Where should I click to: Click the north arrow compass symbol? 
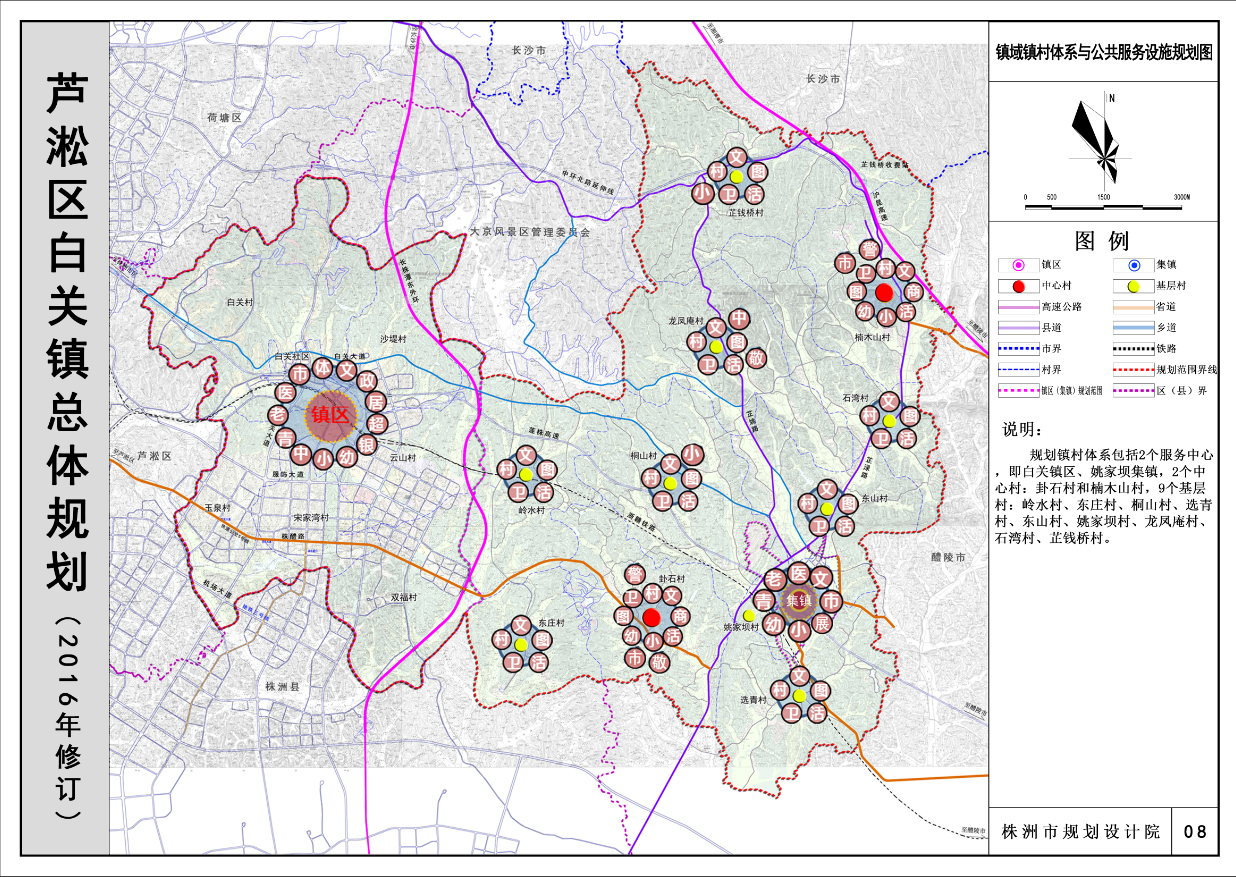point(1104,137)
